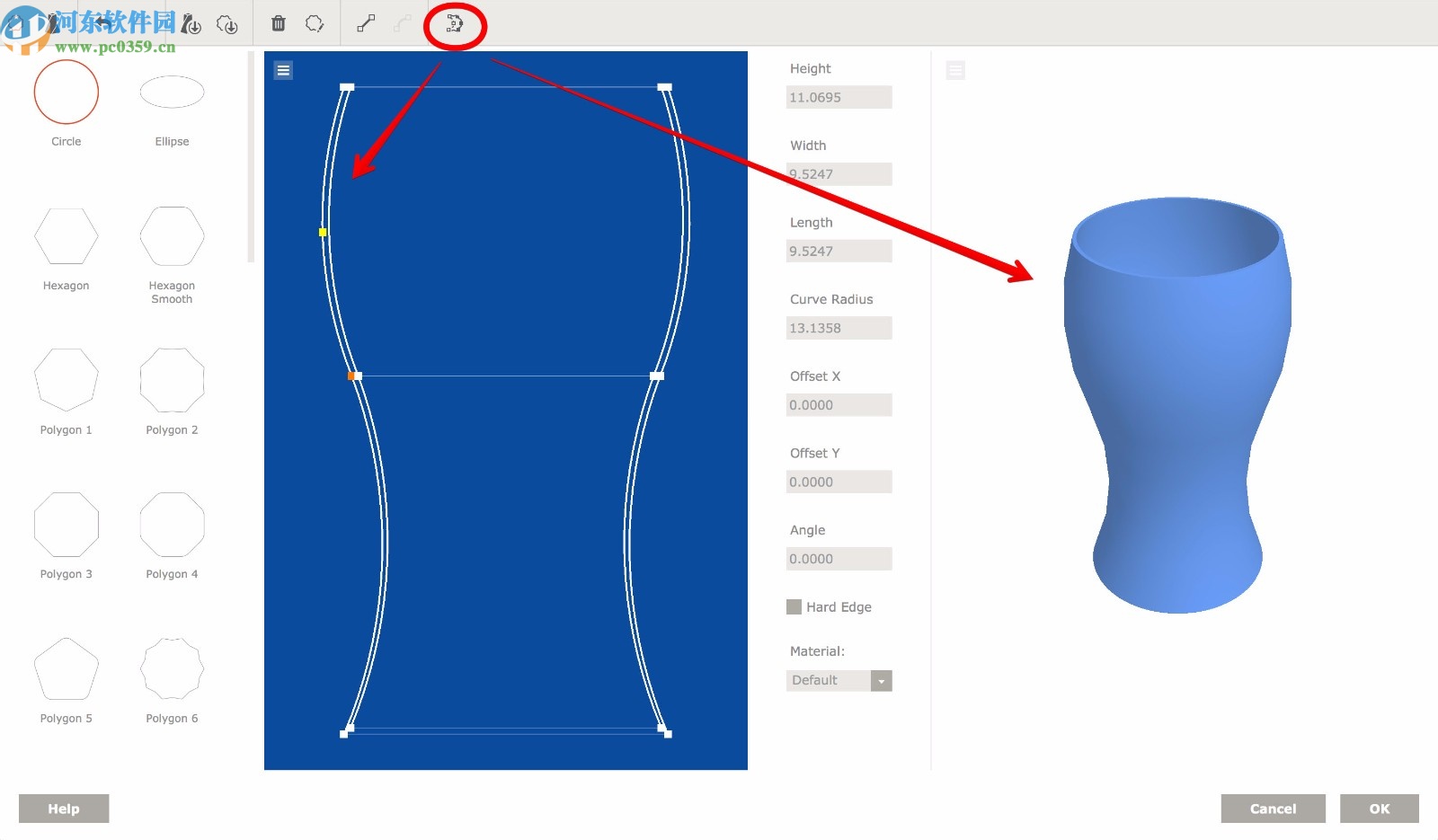
Task: Click the Width value field
Action: click(x=839, y=174)
